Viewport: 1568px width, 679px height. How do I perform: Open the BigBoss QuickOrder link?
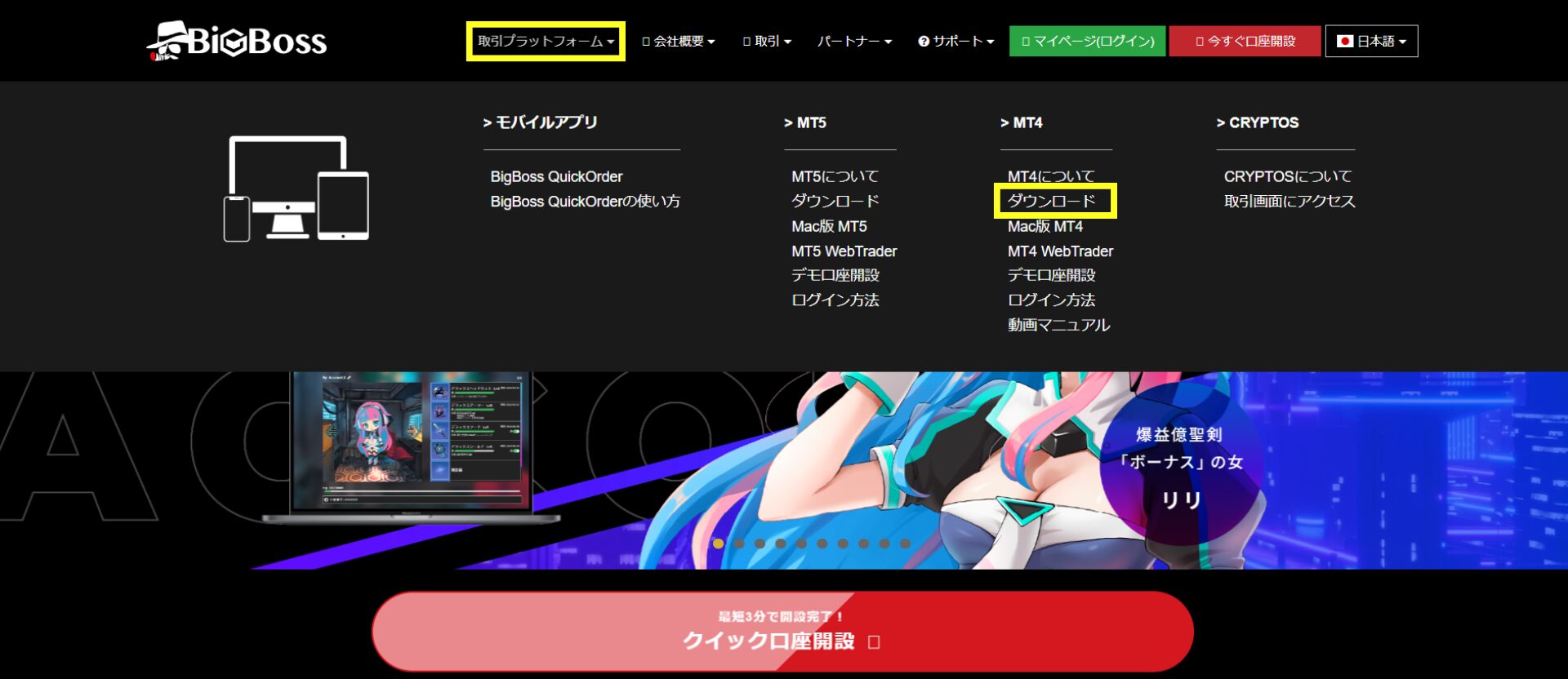pos(556,176)
